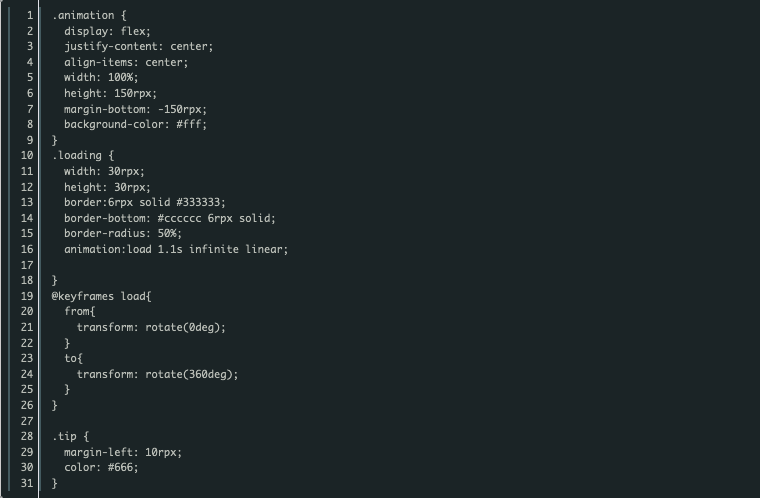Place cursor on justify-content: center line
Image resolution: width=760 pixels, height=498 pixels.
click(138, 47)
